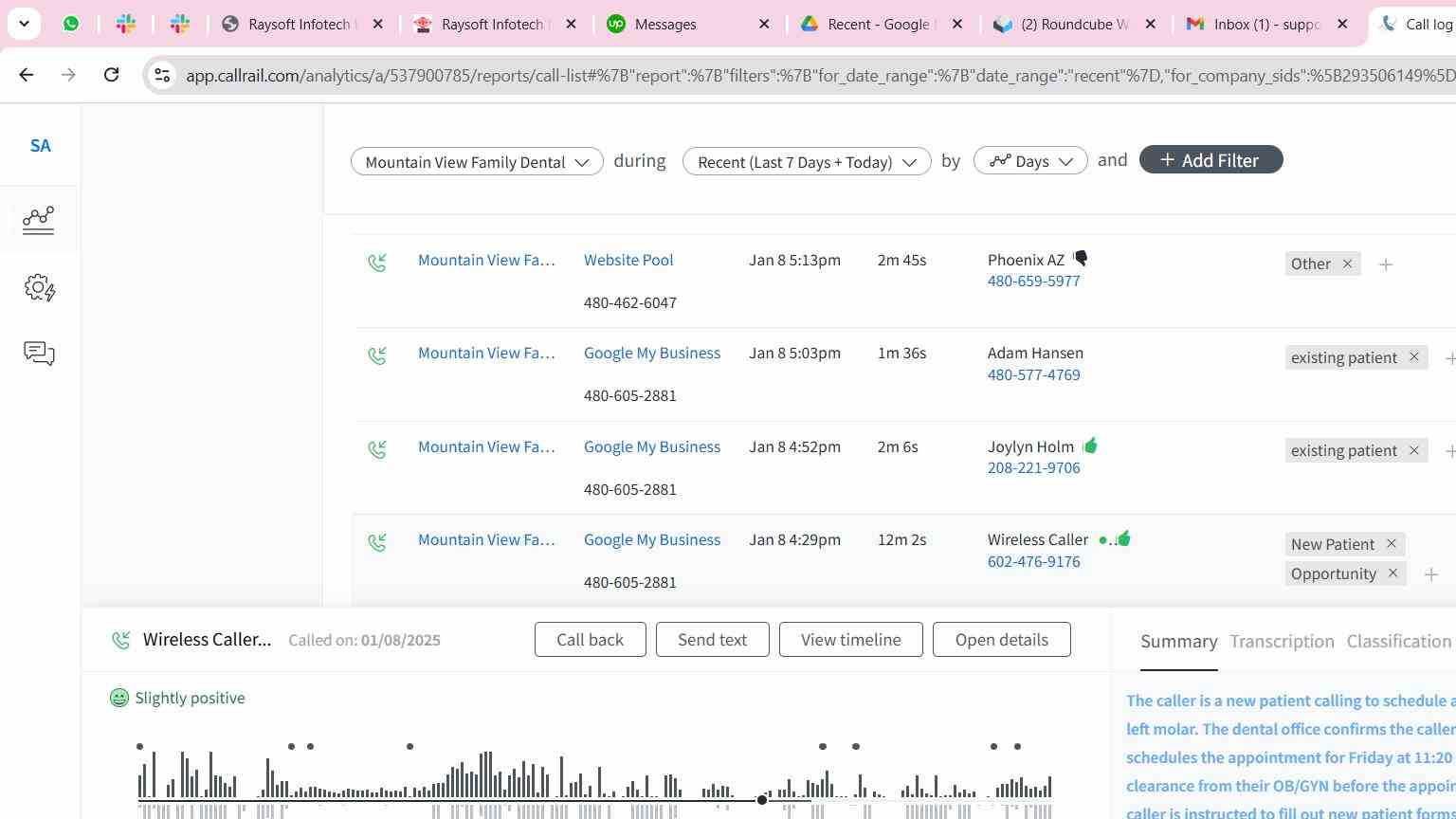This screenshot has height=819, width=1456.
Task: Select the 12m 2s duration cell
Action: pyautogui.click(x=901, y=540)
